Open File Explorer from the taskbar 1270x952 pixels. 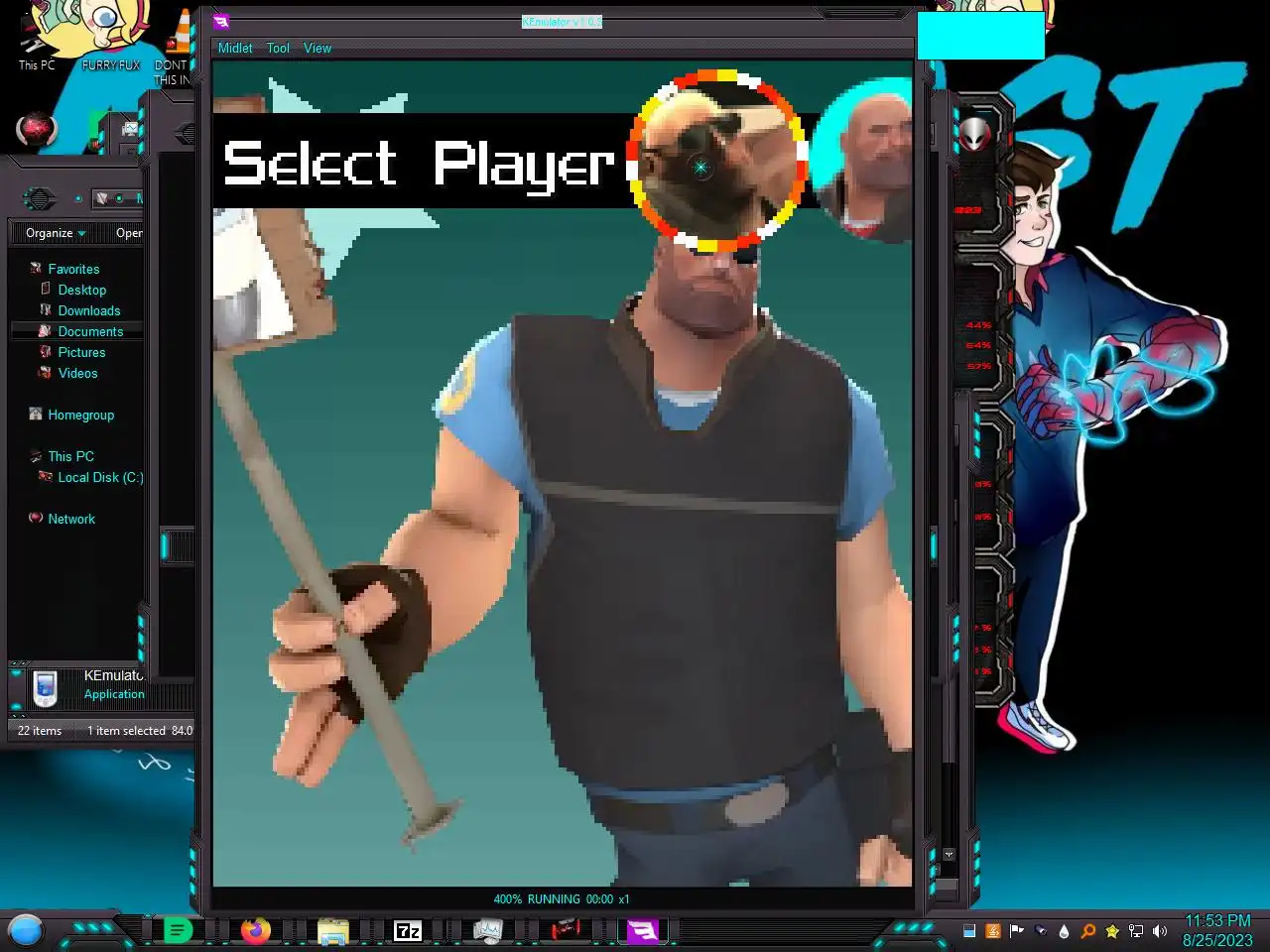click(x=332, y=930)
